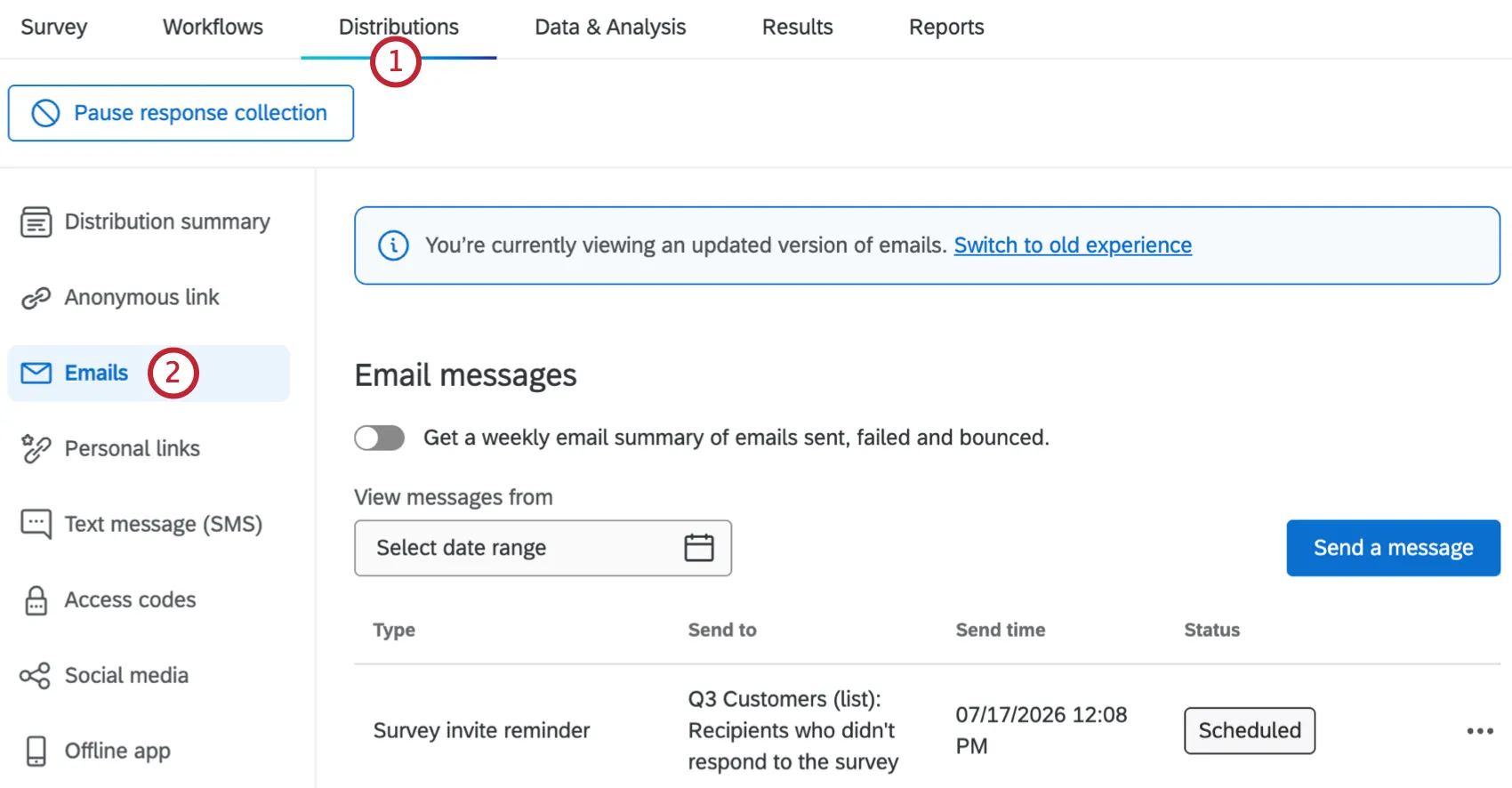
Task: Click the Email messages heading
Action: [465, 375]
